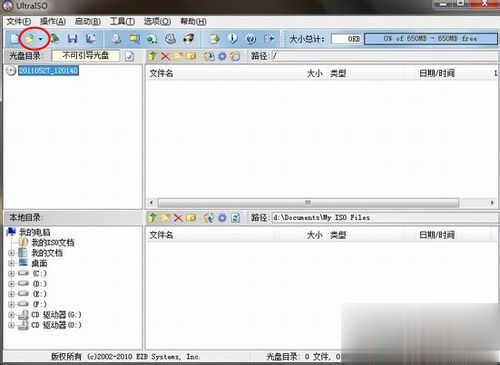Click the disc capacity bar showing 650MB free

pyautogui.click(x=431, y=39)
